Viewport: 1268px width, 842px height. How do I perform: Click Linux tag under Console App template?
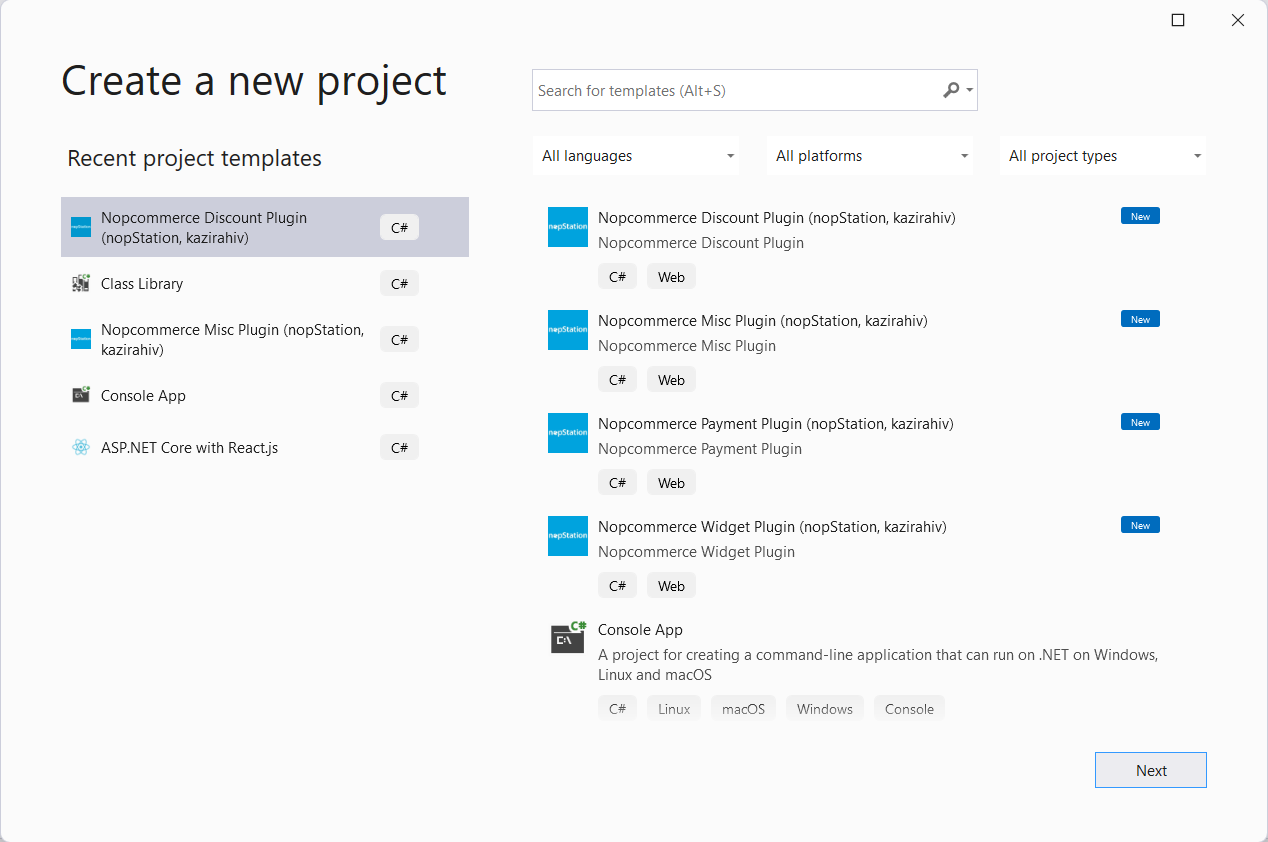click(x=674, y=709)
